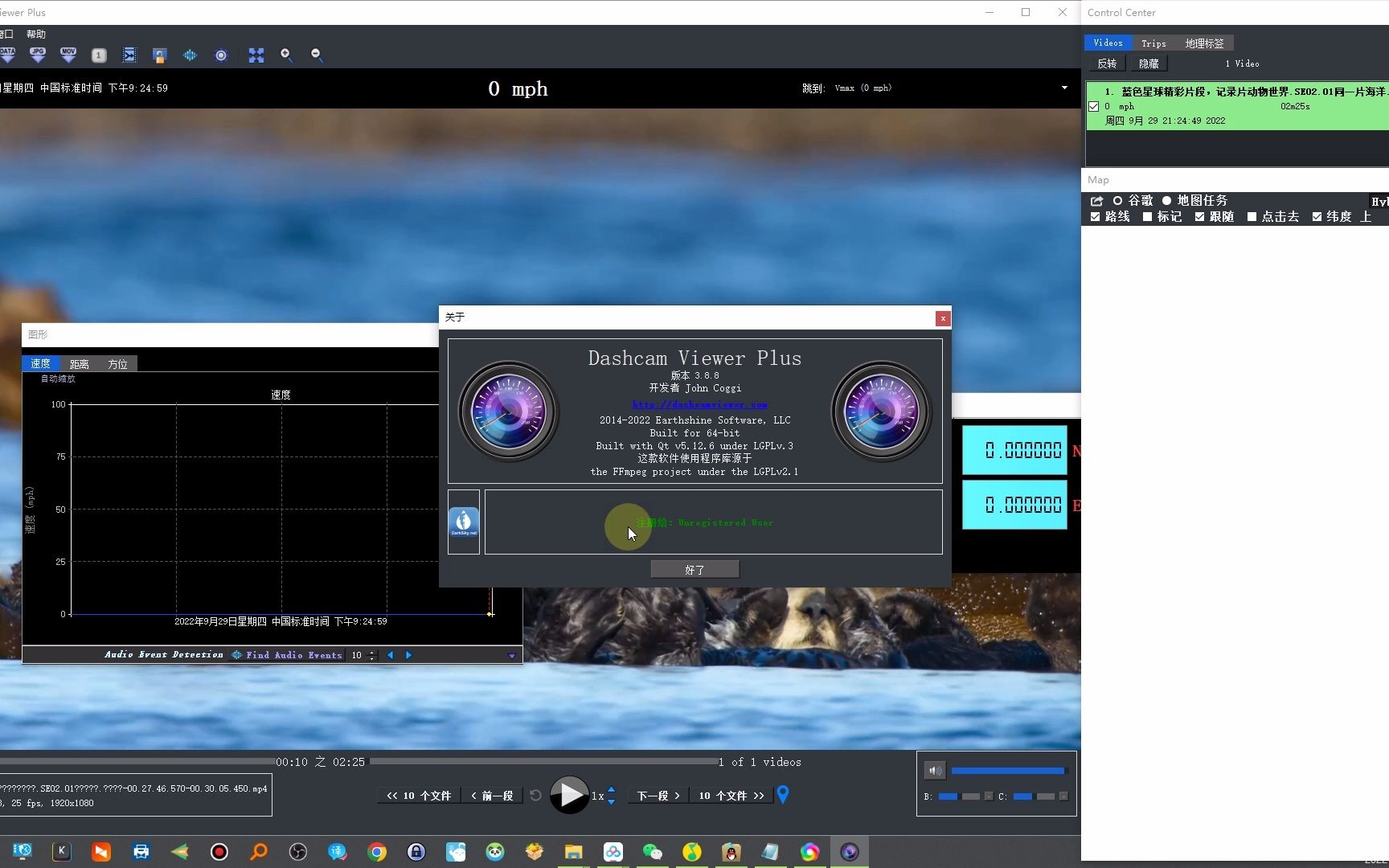Image resolution: width=1389 pixels, height=868 pixels.
Task: Select the 谷歌 map radio button
Action: 1117,201
